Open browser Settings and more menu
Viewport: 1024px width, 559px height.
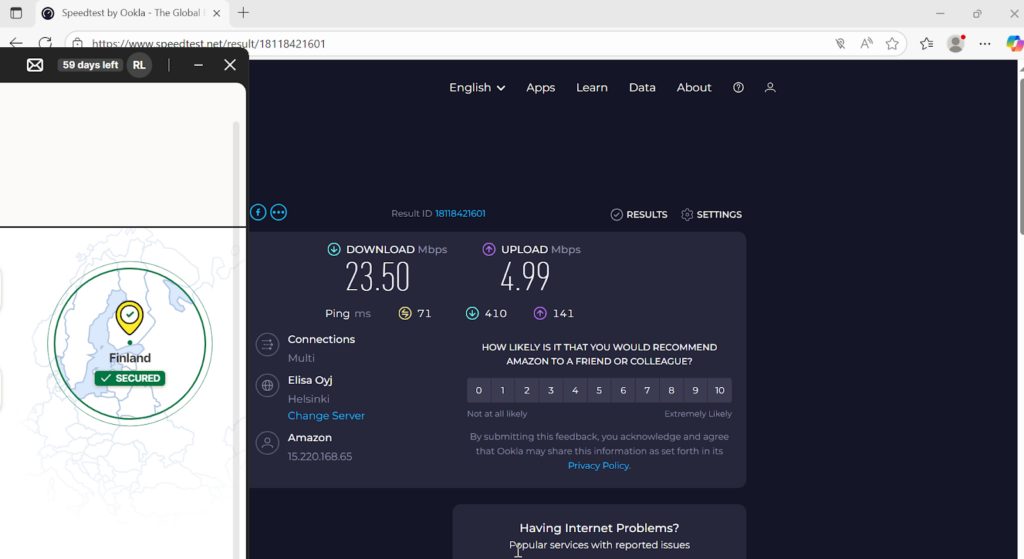coord(985,44)
